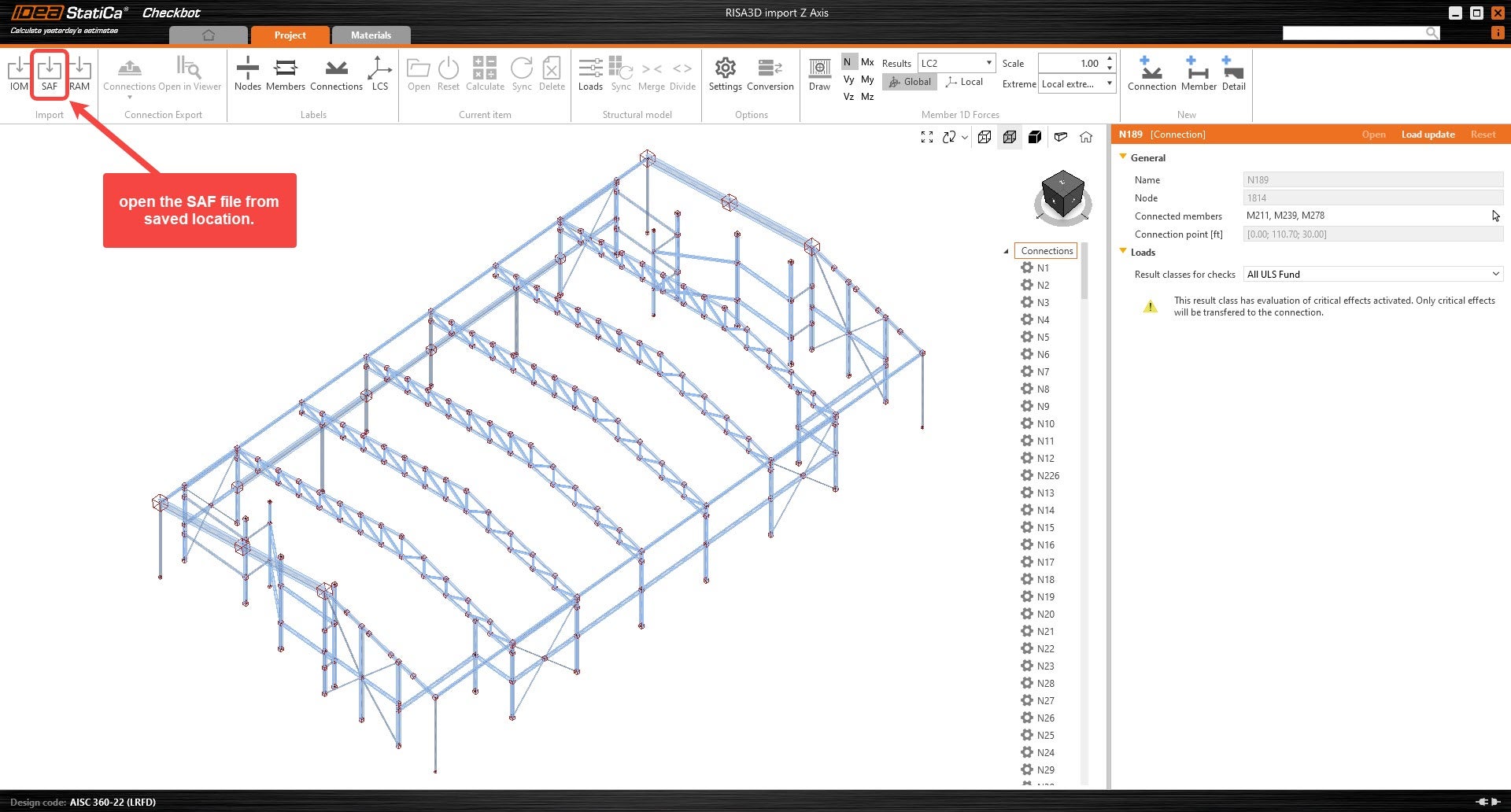
Task: Reset connection N189
Action: coord(1483,134)
